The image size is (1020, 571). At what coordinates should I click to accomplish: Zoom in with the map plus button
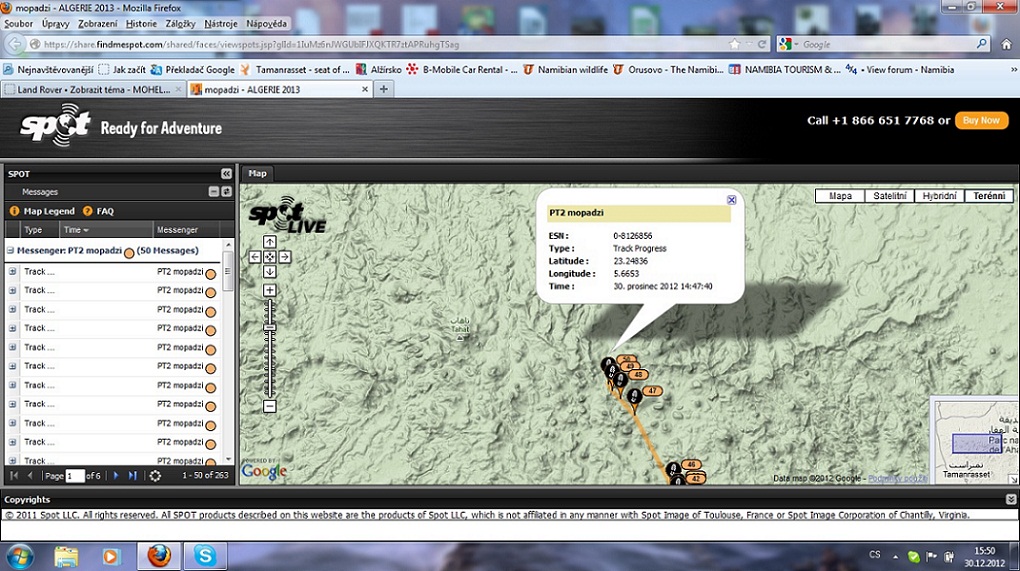(269, 290)
